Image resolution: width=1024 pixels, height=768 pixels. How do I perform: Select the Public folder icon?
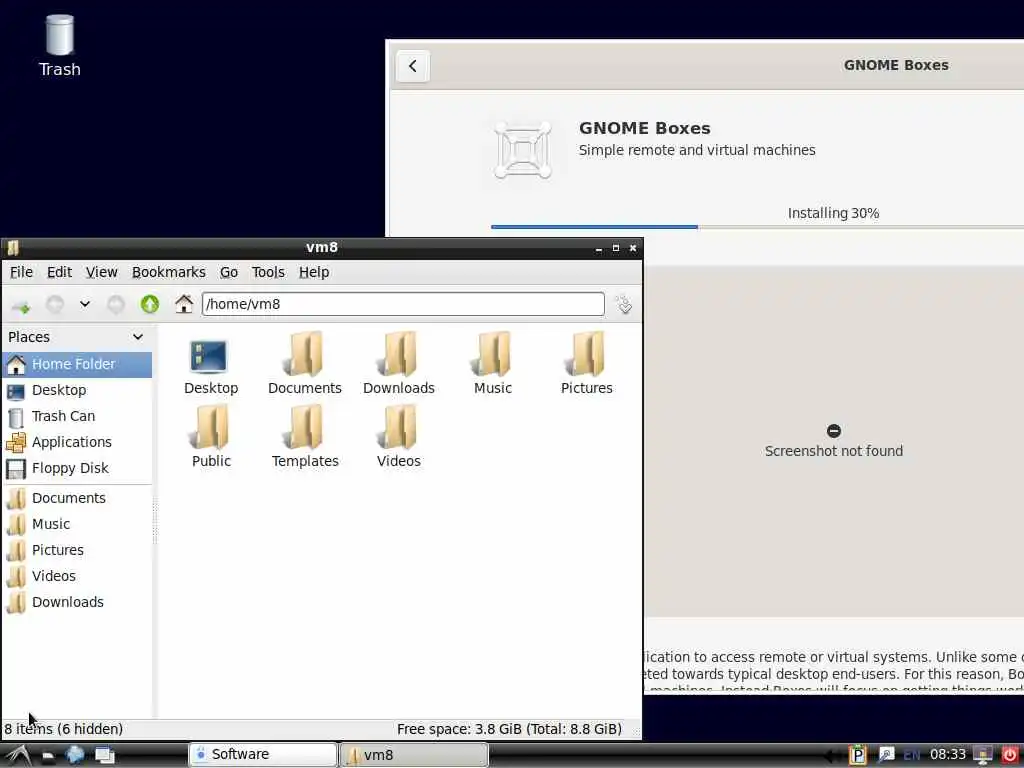click(211, 436)
